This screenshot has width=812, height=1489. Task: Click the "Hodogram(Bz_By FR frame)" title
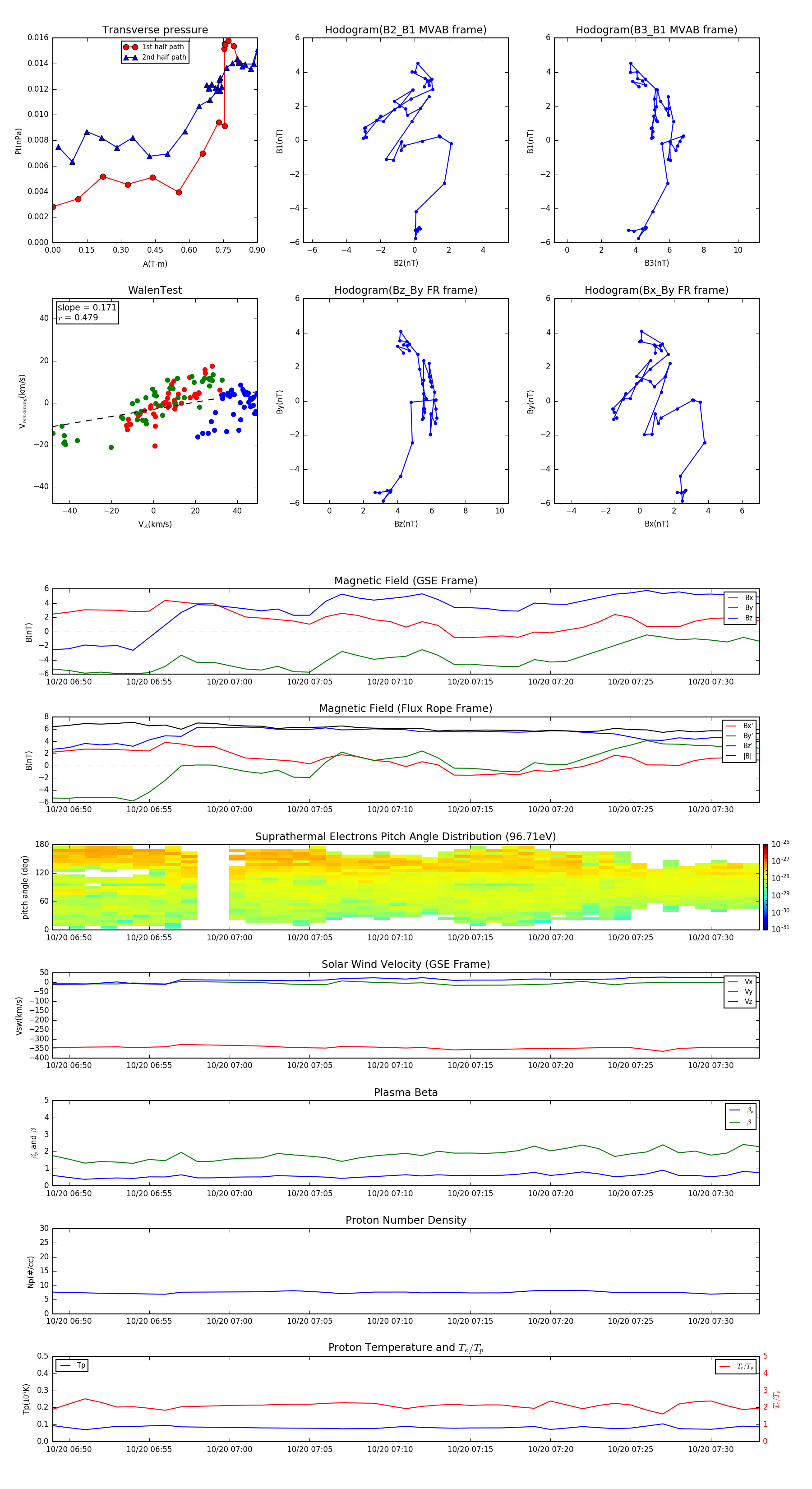pyautogui.click(x=406, y=290)
